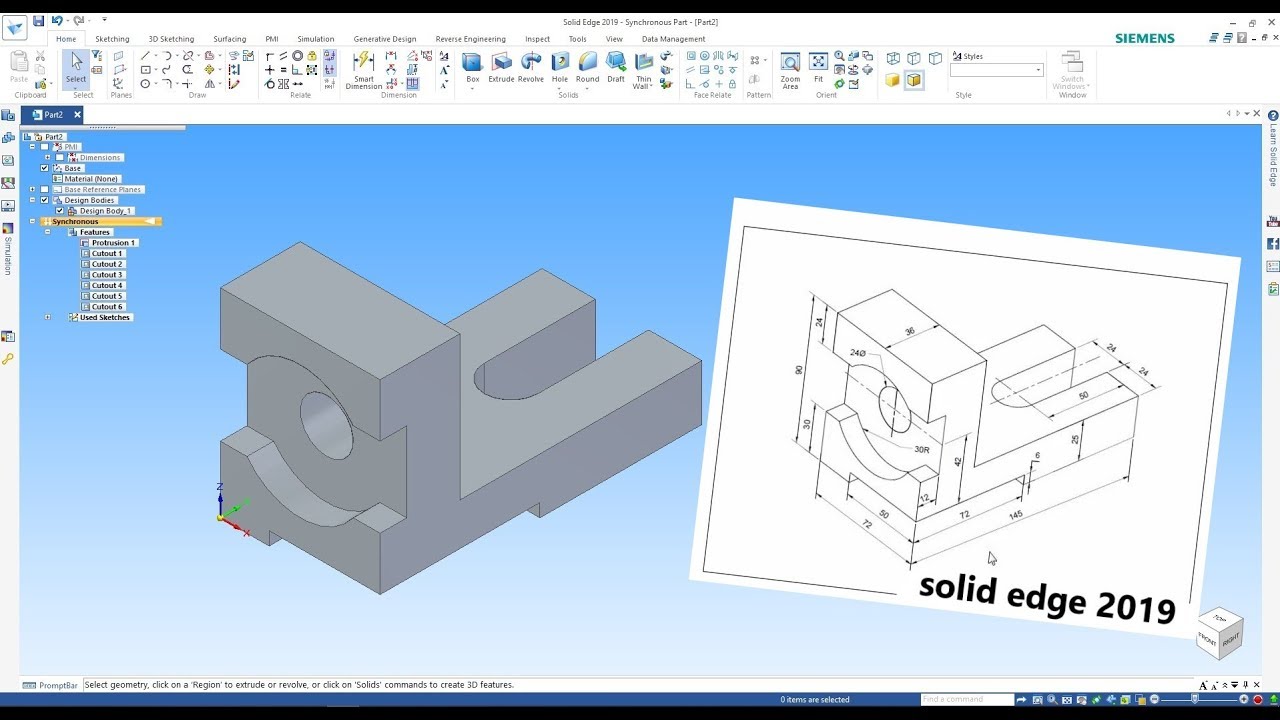Click the Zoom Area tool
Image resolution: width=1280 pixels, height=720 pixels.
[790, 70]
